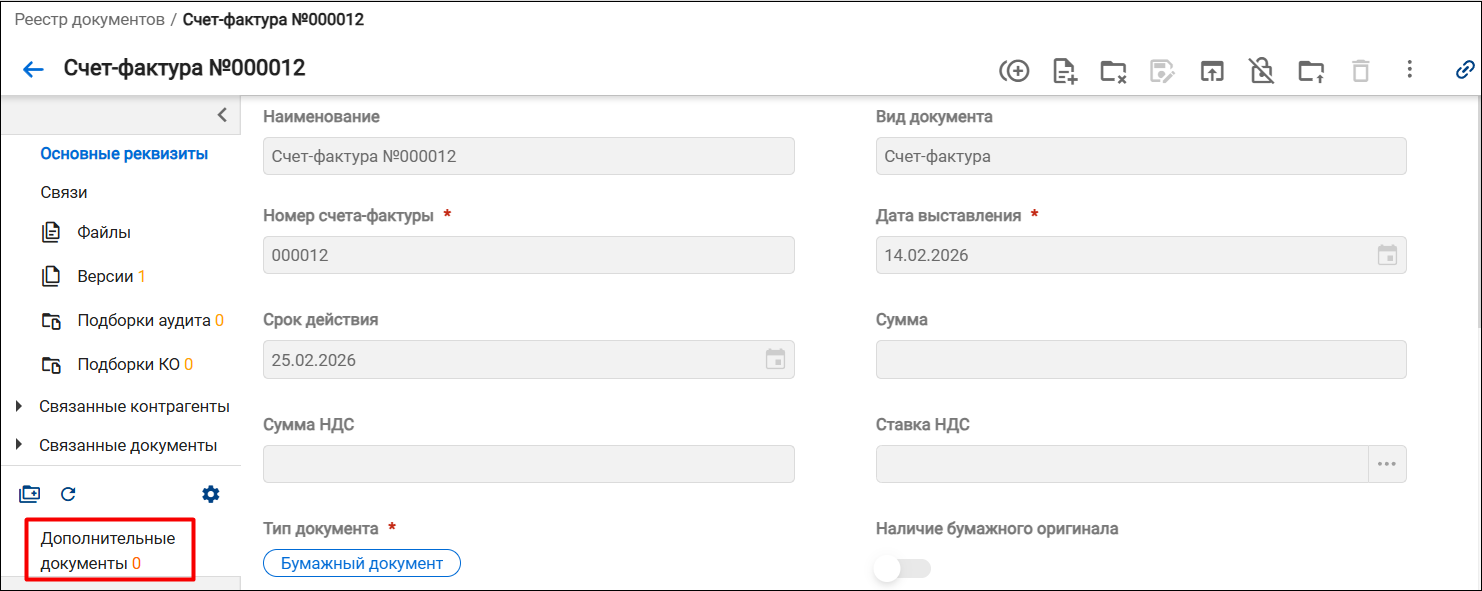Click the upload window toolbar icon
The image size is (1482, 591).
(x=1211, y=70)
